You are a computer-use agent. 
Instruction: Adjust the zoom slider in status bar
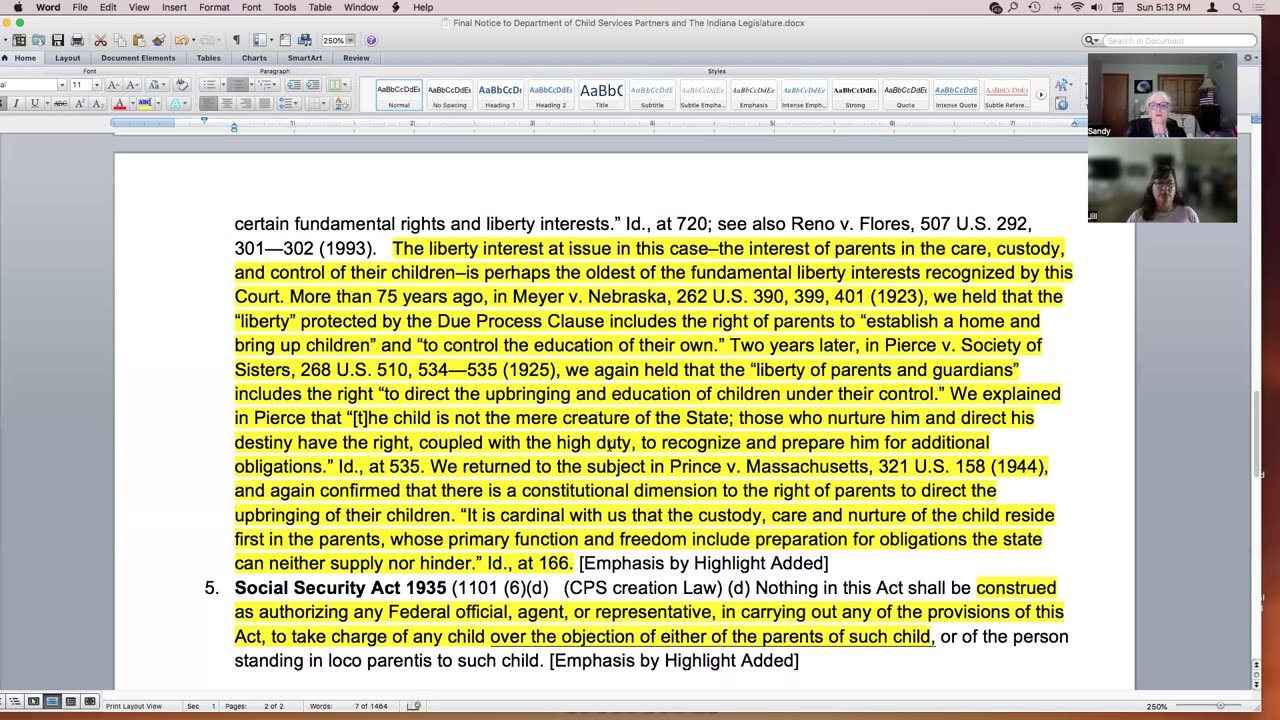1220,706
